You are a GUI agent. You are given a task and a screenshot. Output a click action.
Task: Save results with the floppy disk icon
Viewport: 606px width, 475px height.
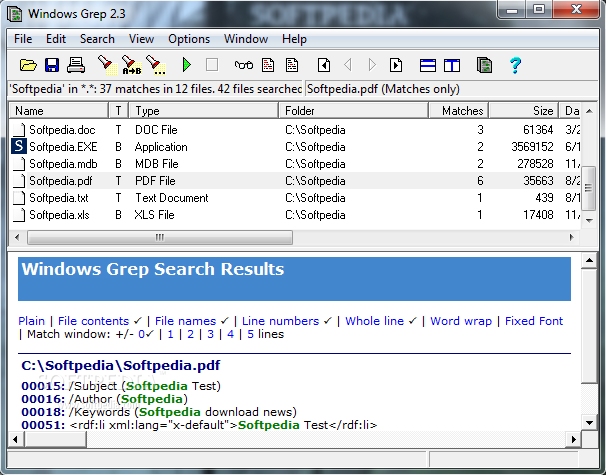pyautogui.click(x=52, y=65)
